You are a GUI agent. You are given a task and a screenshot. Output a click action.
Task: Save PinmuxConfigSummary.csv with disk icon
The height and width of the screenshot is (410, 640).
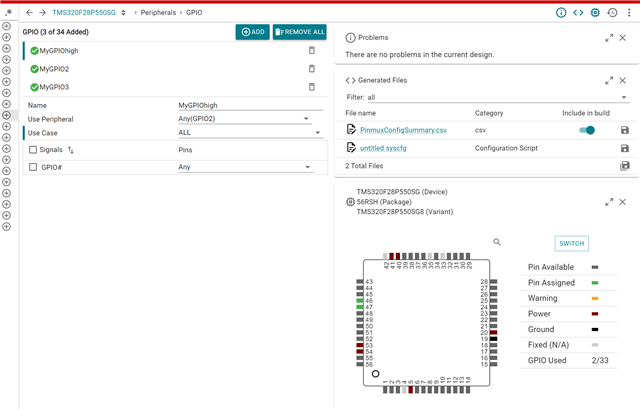pyautogui.click(x=624, y=130)
